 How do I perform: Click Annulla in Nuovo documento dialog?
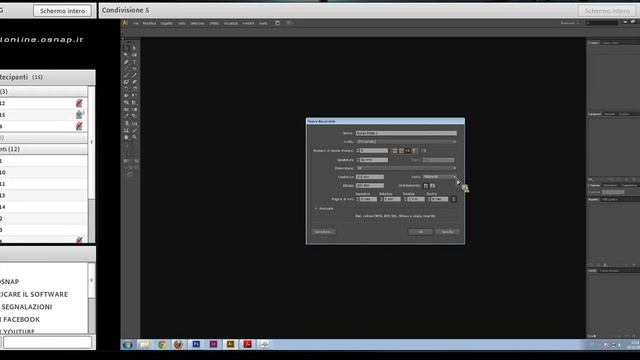447,231
